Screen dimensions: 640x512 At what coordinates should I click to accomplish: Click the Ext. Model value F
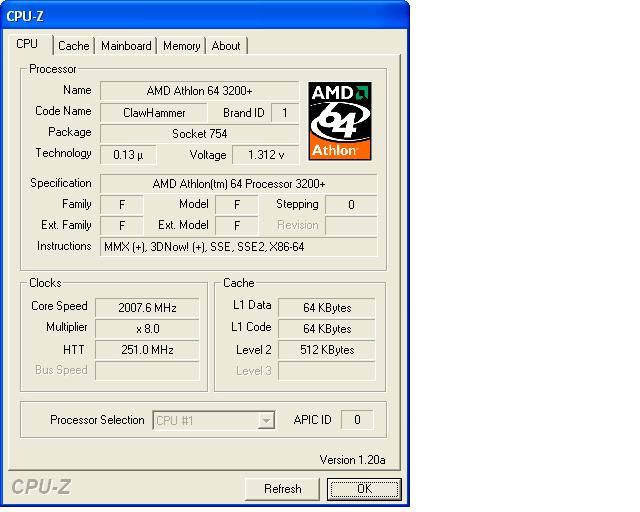[237, 225]
